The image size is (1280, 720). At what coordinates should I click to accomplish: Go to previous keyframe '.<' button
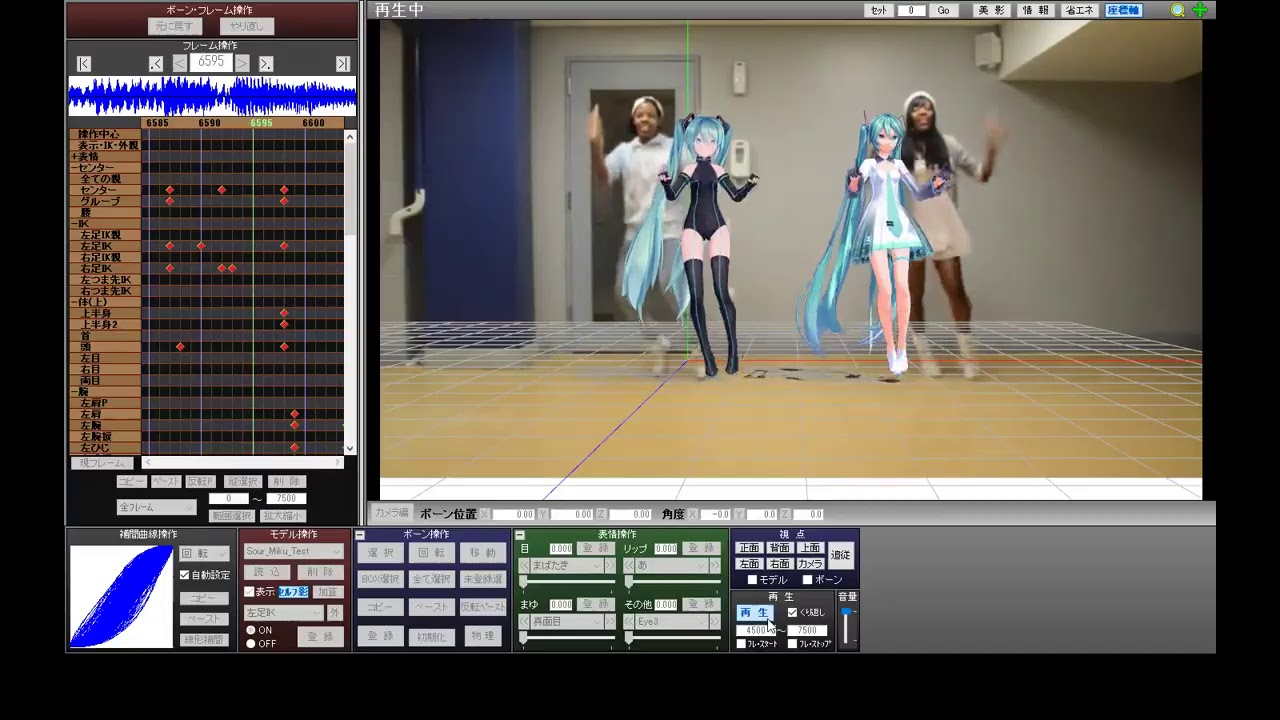tap(156, 63)
